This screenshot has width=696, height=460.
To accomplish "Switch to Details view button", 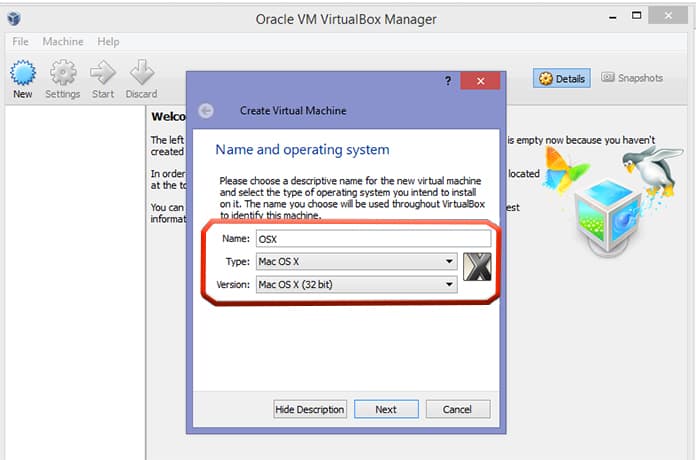I will (x=562, y=78).
